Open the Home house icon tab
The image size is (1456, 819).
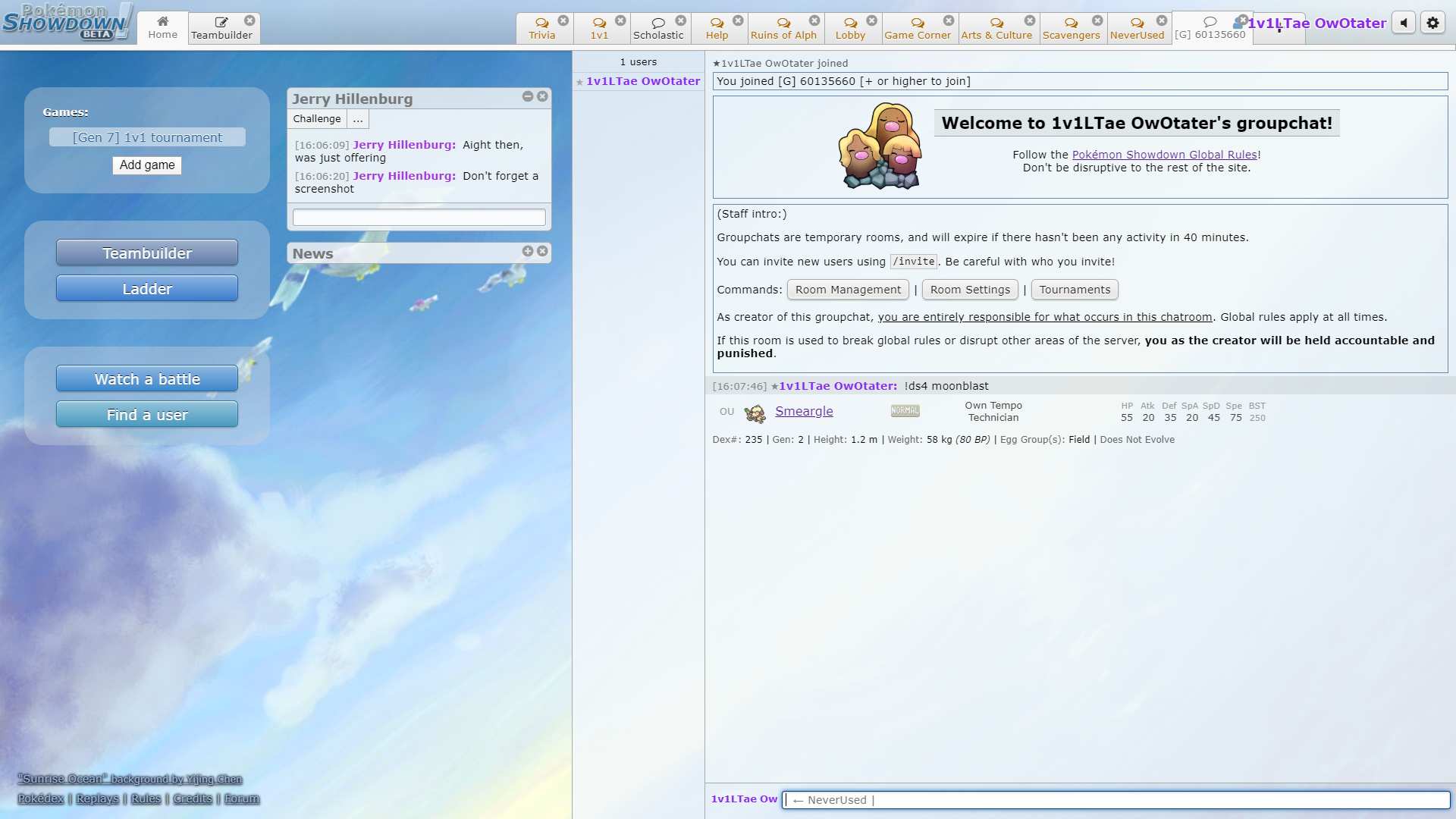click(x=163, y=22)
